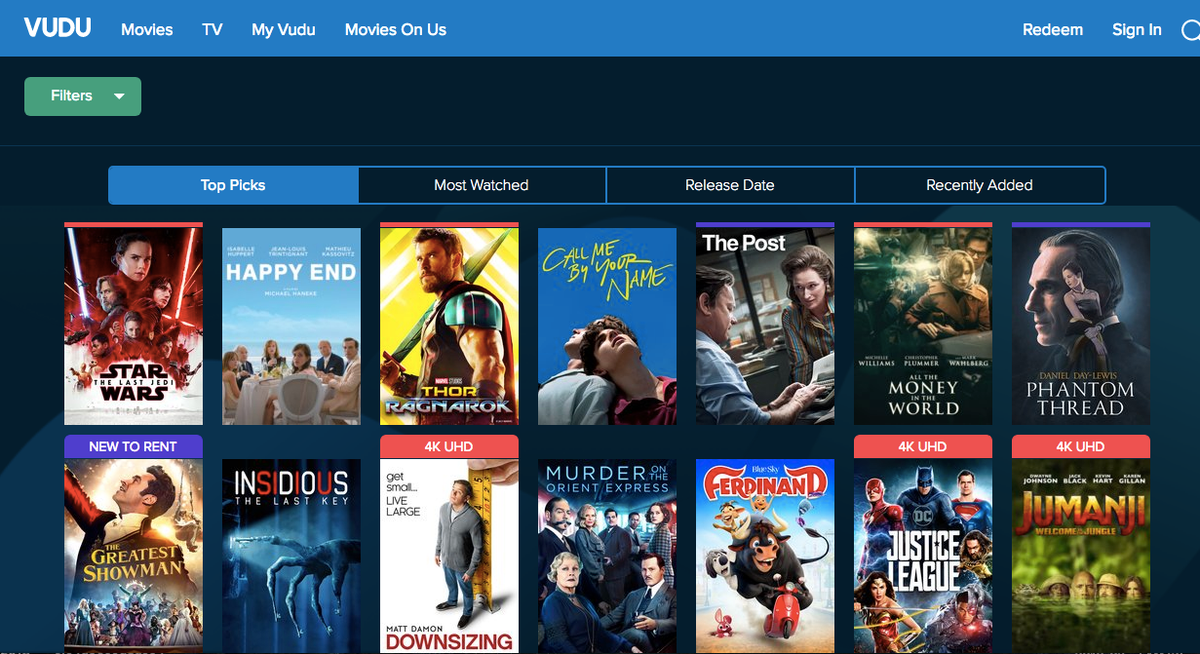
Task: Click the VUDU logo
Action: (x=58, y=28)
